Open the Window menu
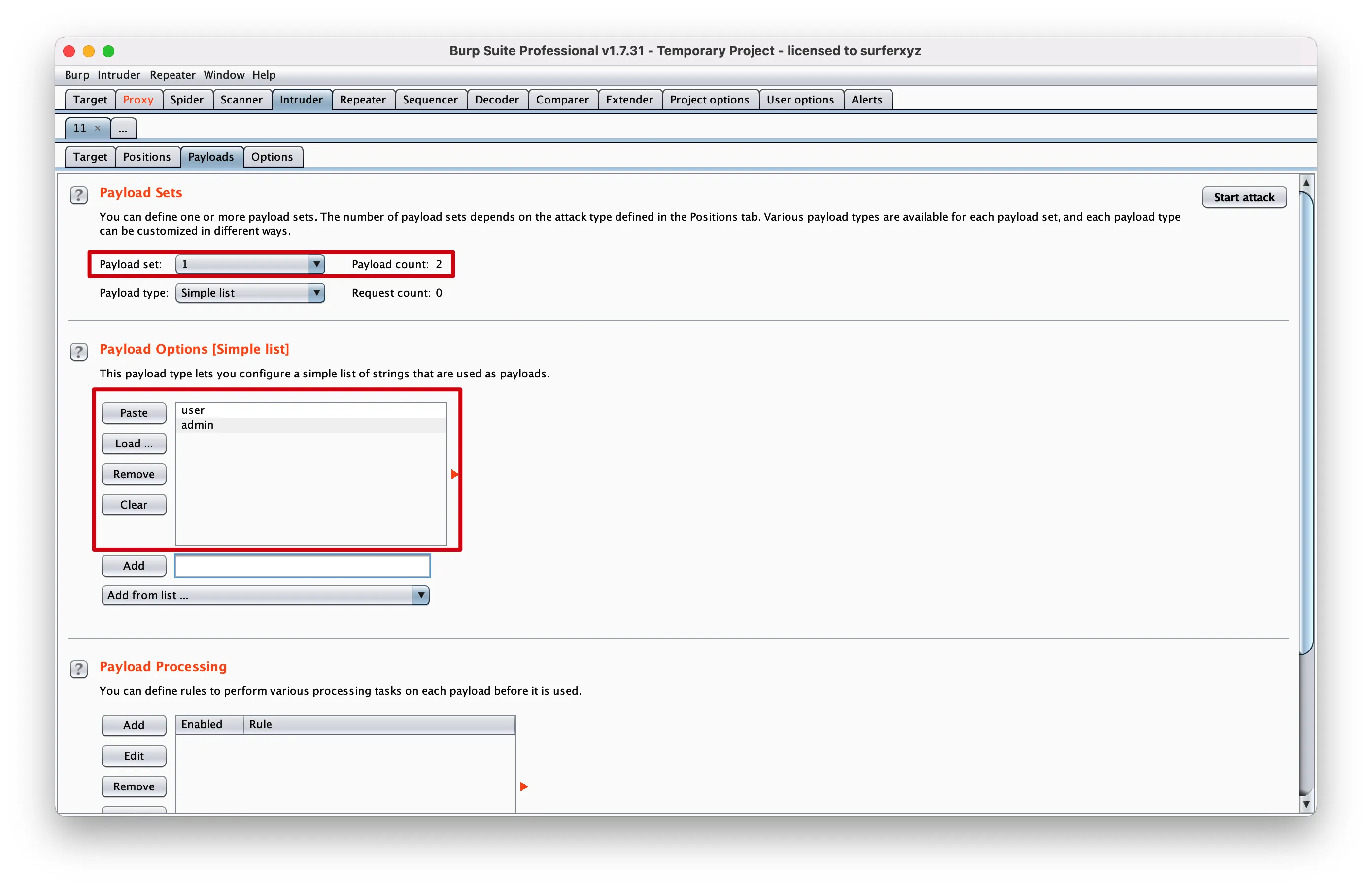This screenshot has width=1372, height=889. coord(224,75)
